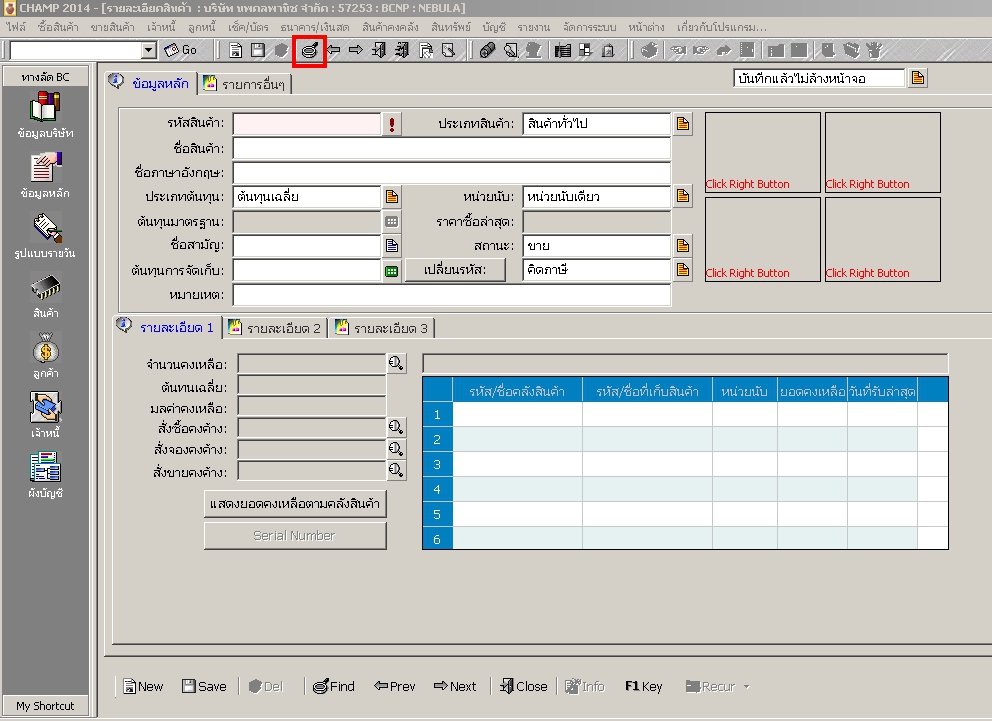Open the สินค้า chip icon in the sidebar

click(46, 295)
